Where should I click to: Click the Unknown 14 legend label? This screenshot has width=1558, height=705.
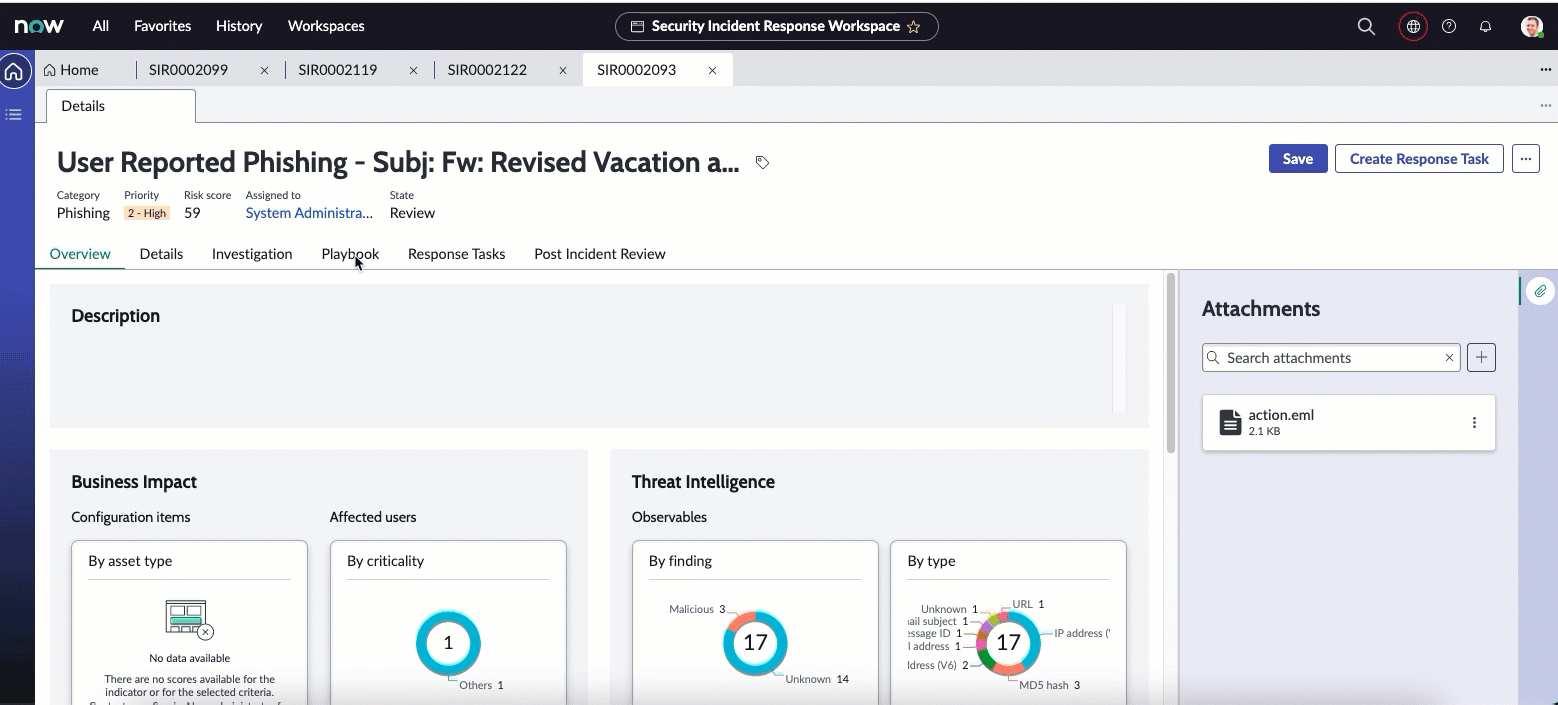click(x=817, y=679)
